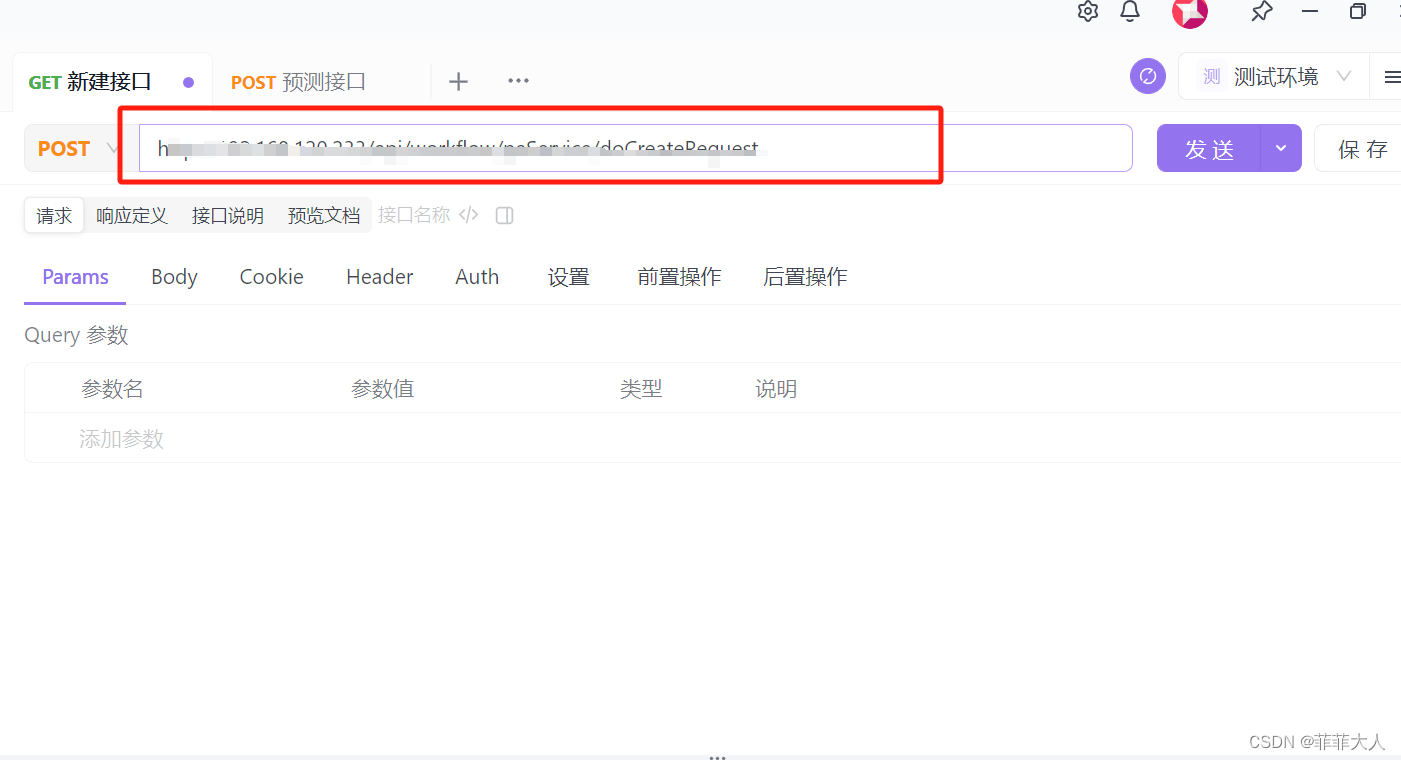Click the user avatar icon

click(x=1189, y=14)
